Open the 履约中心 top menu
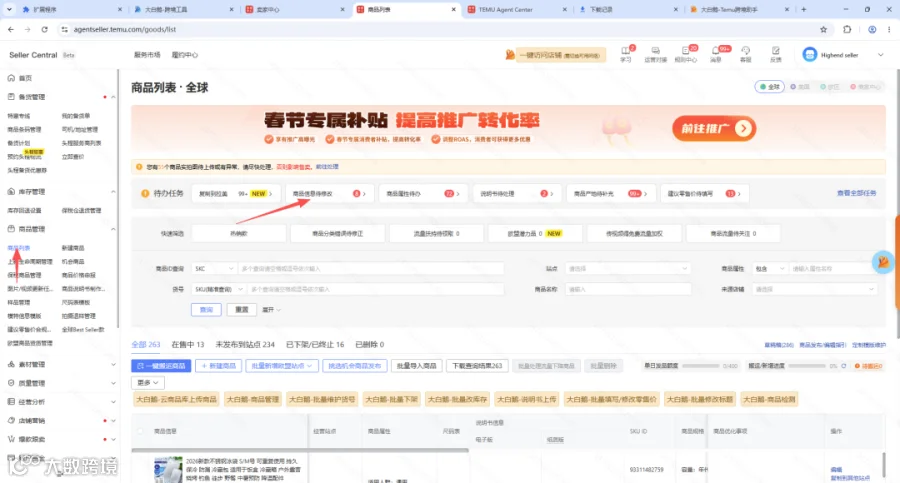Viewport: 900px width, 483px height. pos(184,55)
